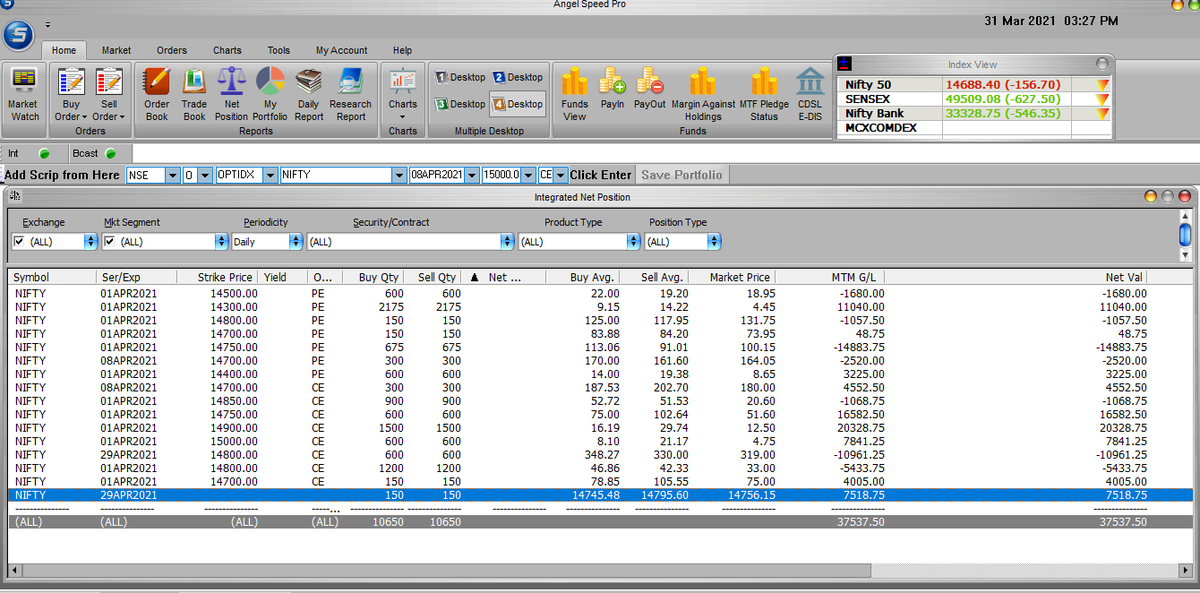Open the NSE exchange dropdown

(x=172, y=175)
